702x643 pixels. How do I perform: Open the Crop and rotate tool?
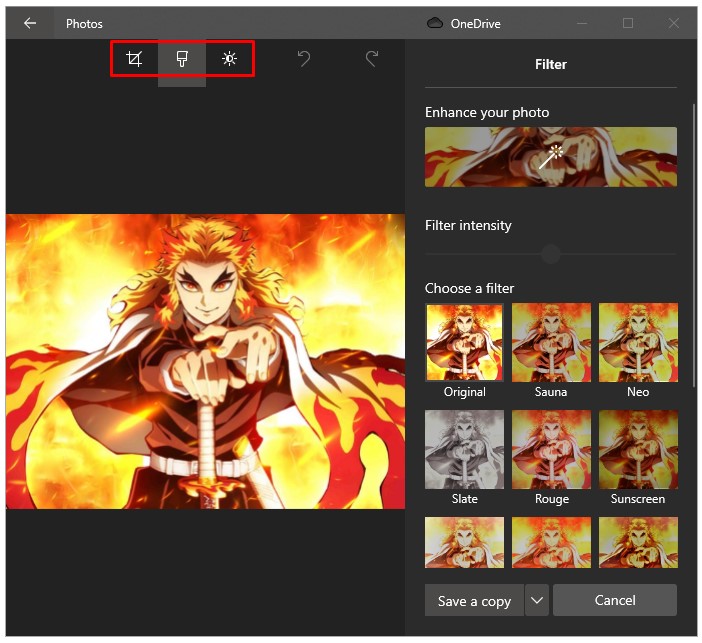[134, 59]
